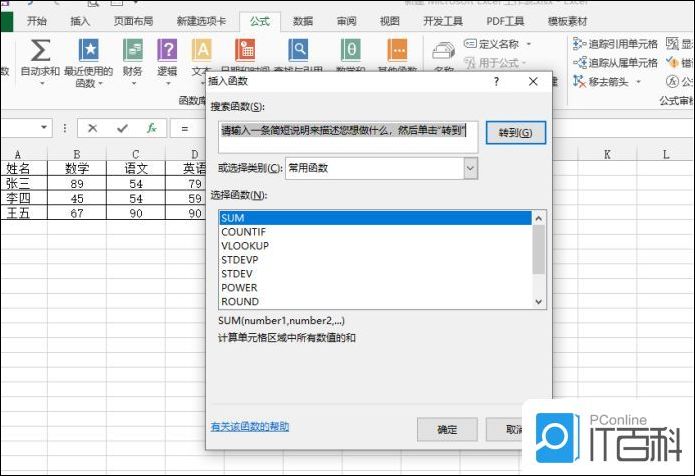Open the Name Box dropdown arrow
This screenshot has width=695, height=476.
tap(44, 128)
